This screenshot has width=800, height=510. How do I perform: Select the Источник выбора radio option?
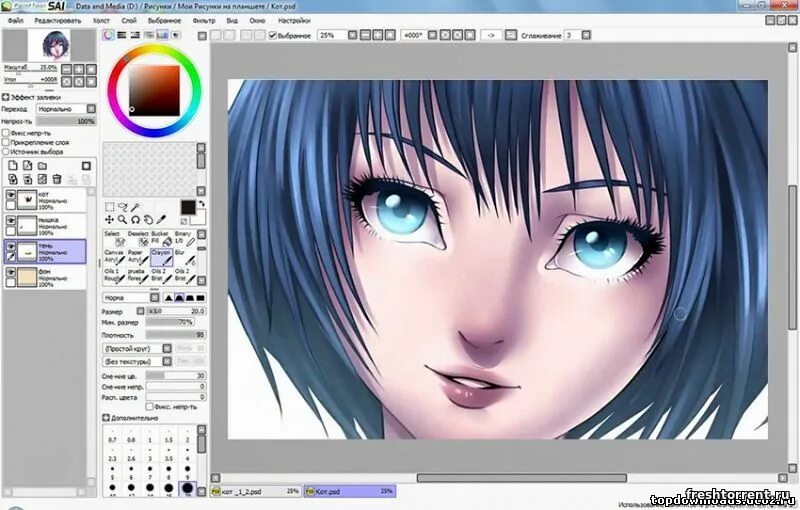click(6, 152)
